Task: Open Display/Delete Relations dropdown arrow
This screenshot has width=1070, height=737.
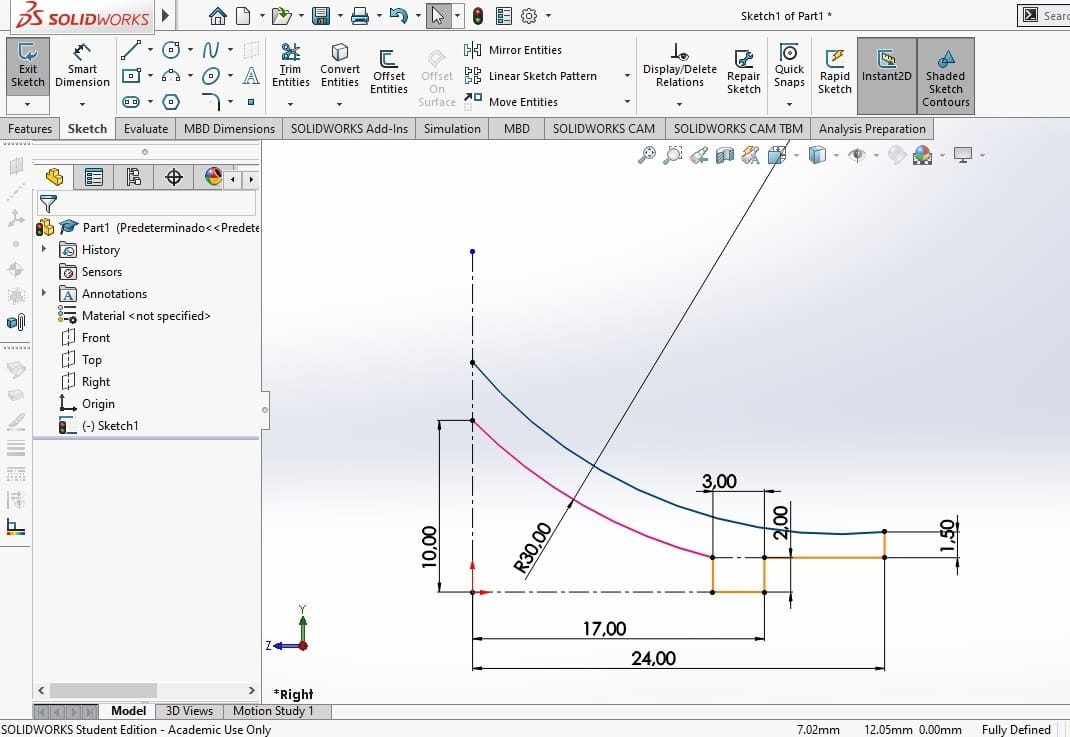Action: [x=679, y=104]
